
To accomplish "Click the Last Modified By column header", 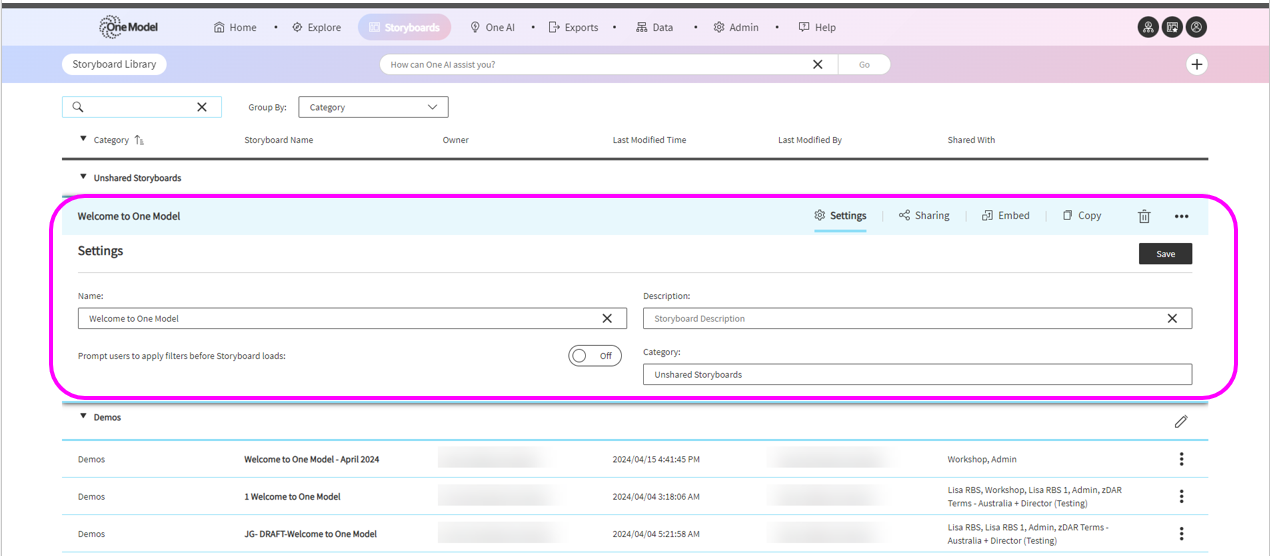I will point(810,140).
